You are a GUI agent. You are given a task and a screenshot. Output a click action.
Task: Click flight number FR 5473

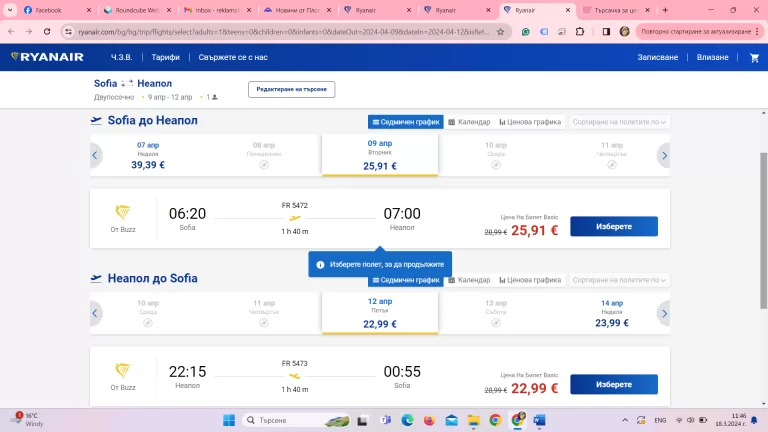pyautogui.click(x=295, y=363)
